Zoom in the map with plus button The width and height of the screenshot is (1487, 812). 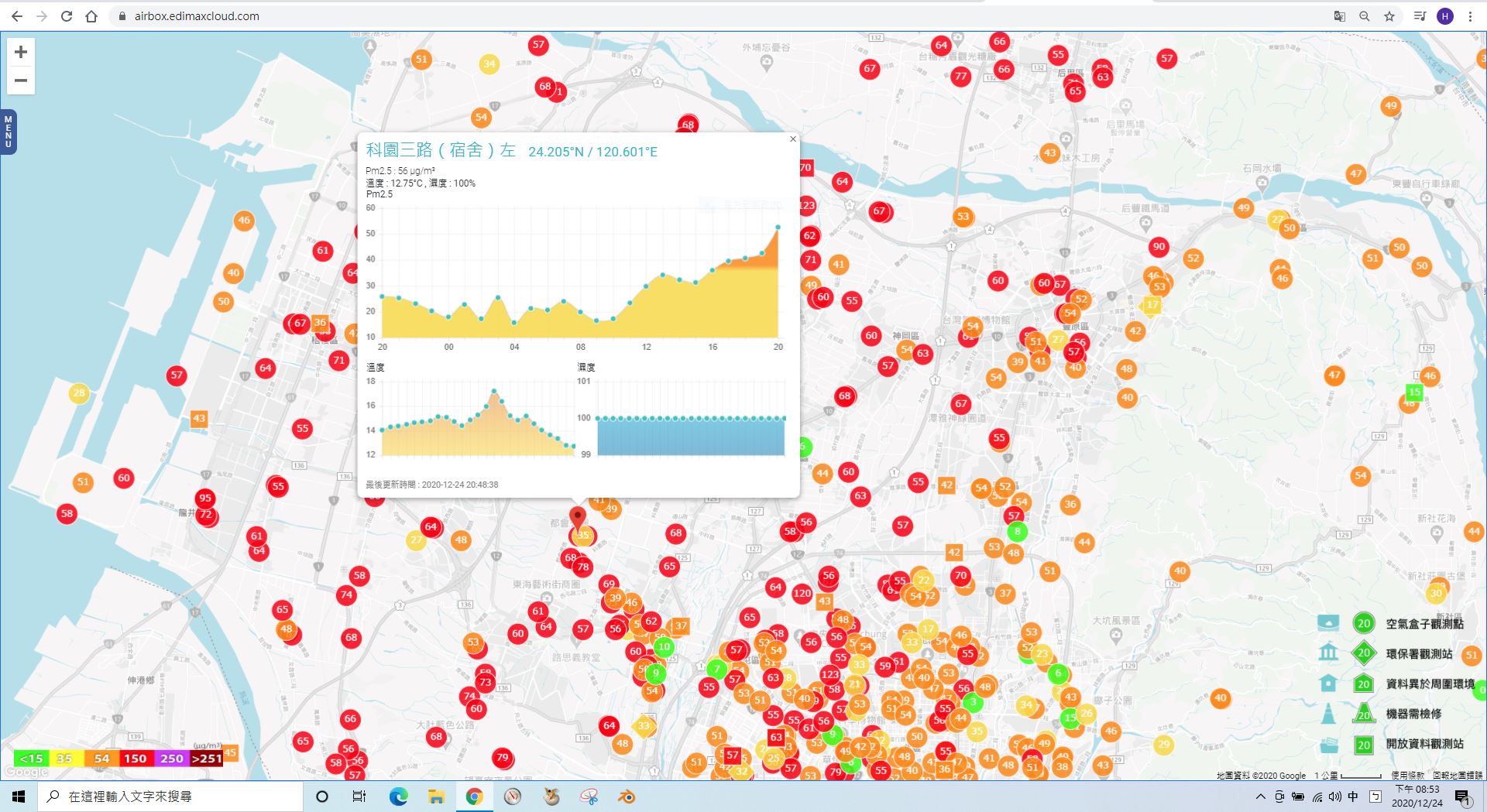[x=21, y=52]
